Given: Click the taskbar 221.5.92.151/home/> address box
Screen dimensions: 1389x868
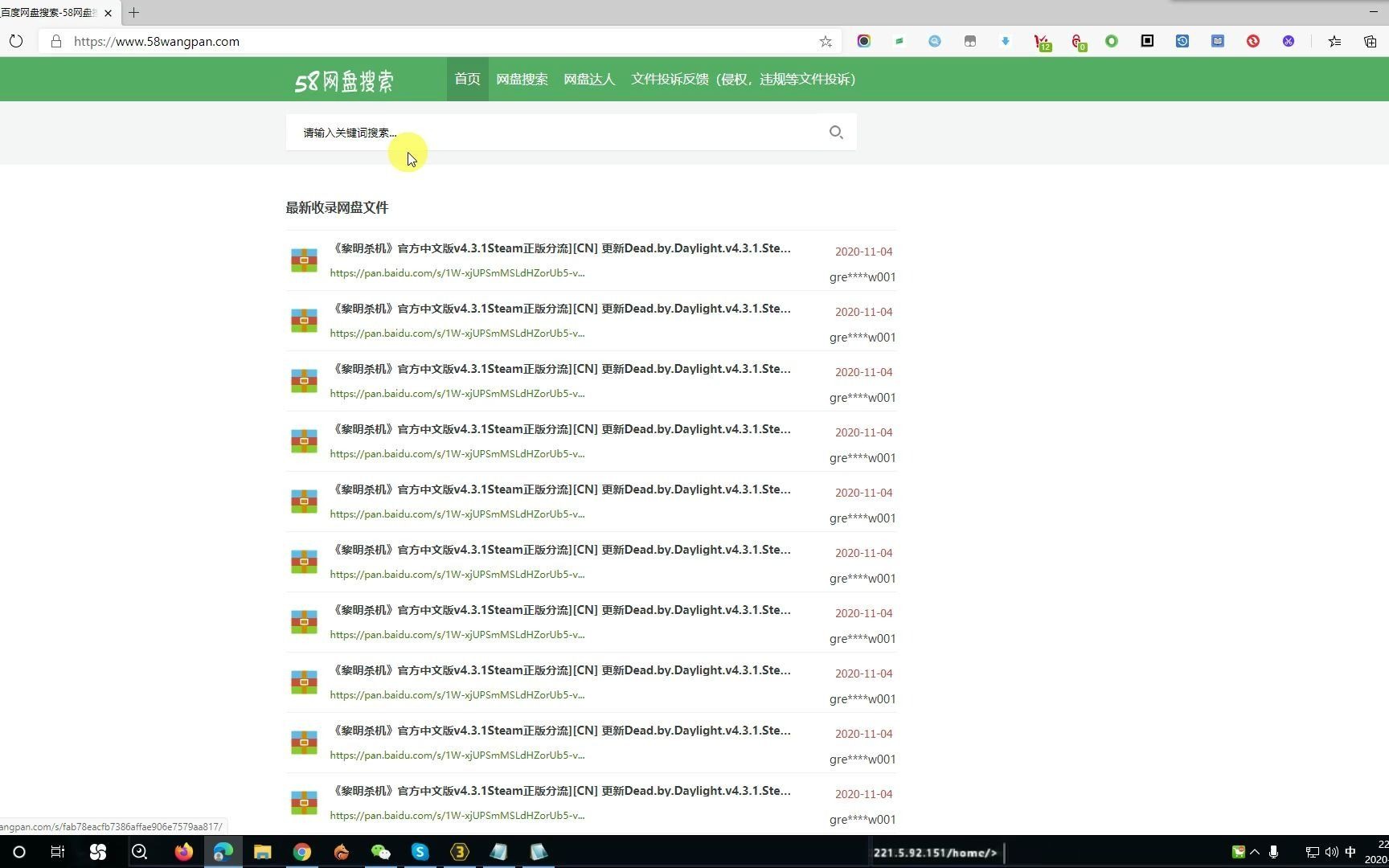Looking at the screenshot, I should 936,853.
